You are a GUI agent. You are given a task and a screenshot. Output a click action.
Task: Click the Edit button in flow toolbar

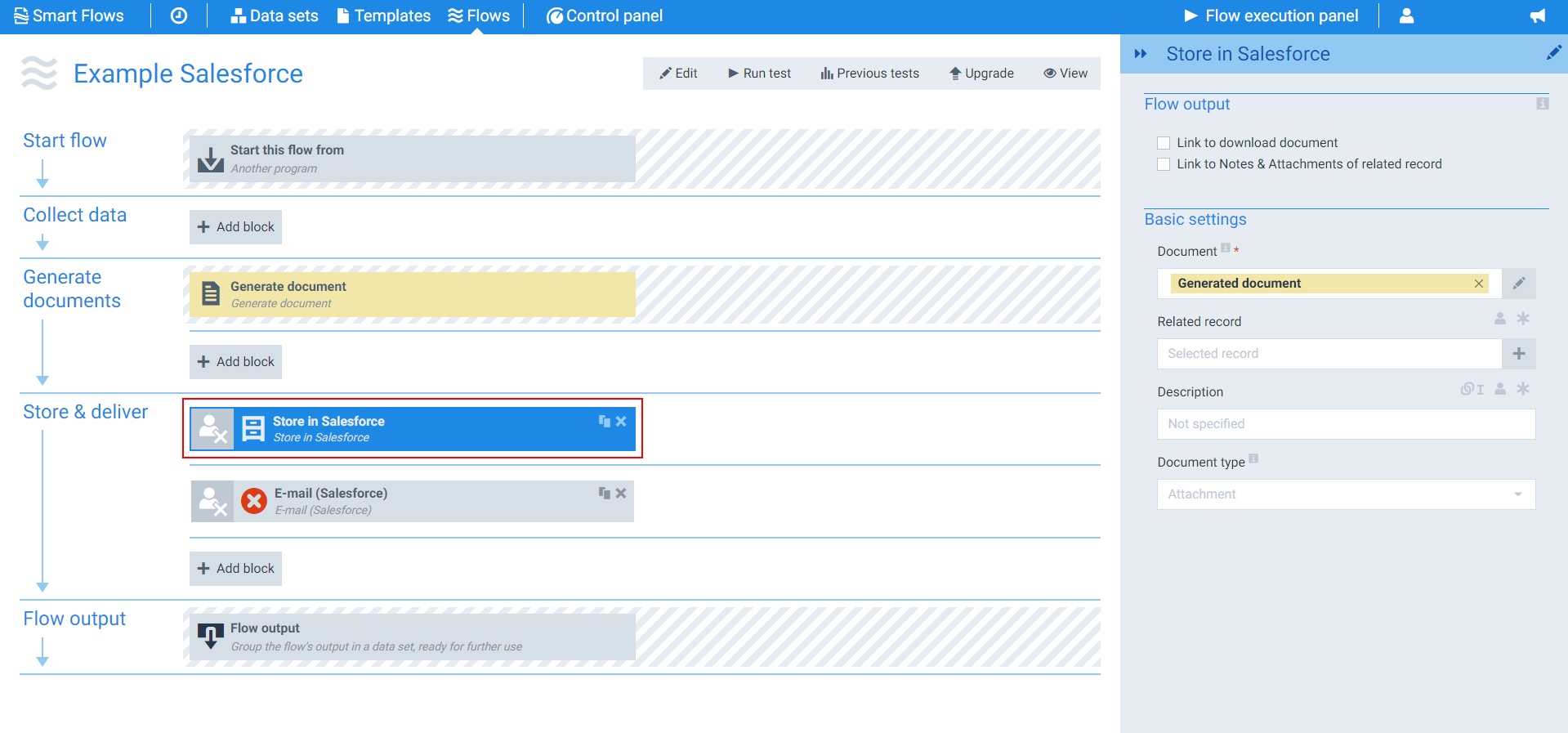[x=678, y=74]
